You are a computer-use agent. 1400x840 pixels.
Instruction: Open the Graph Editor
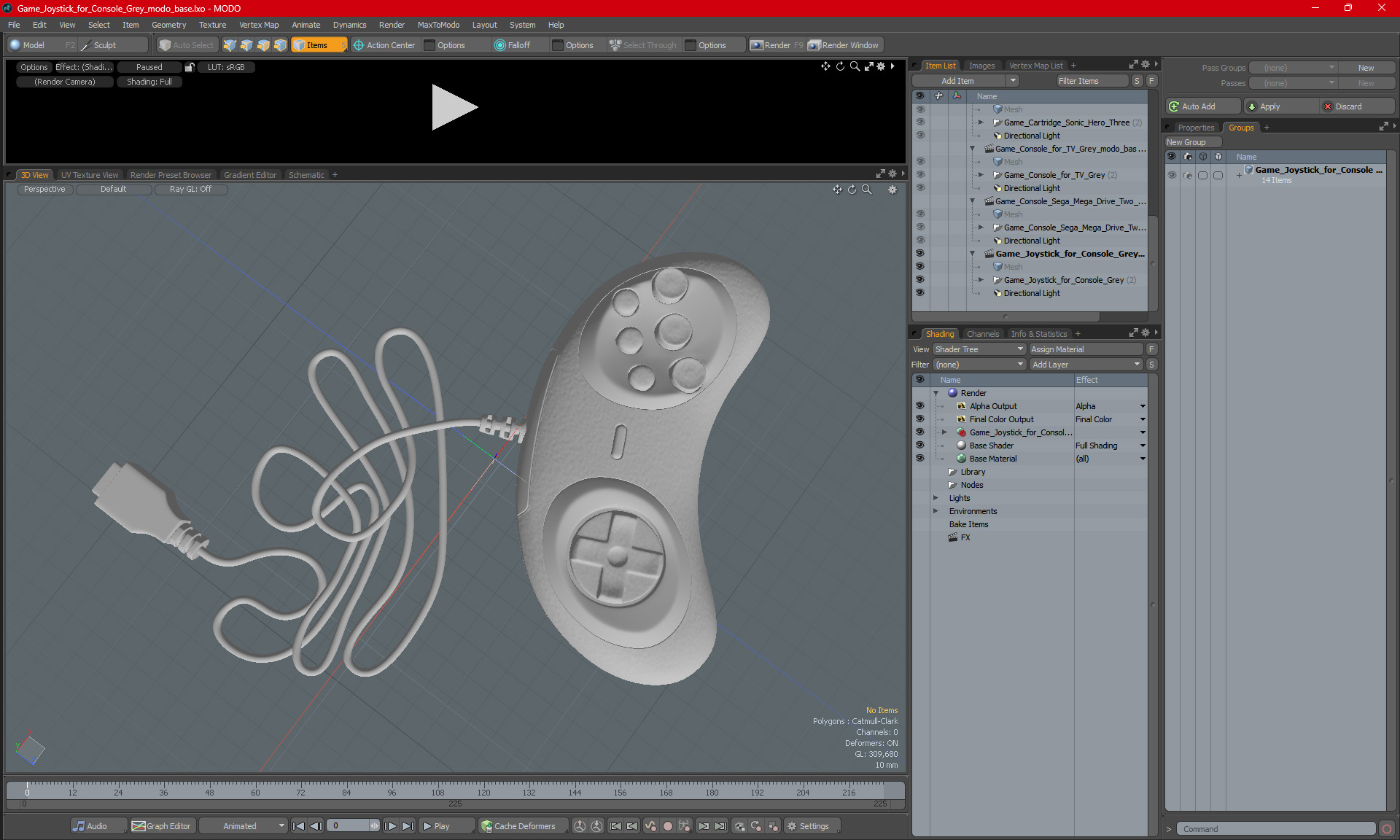(162, 826)
